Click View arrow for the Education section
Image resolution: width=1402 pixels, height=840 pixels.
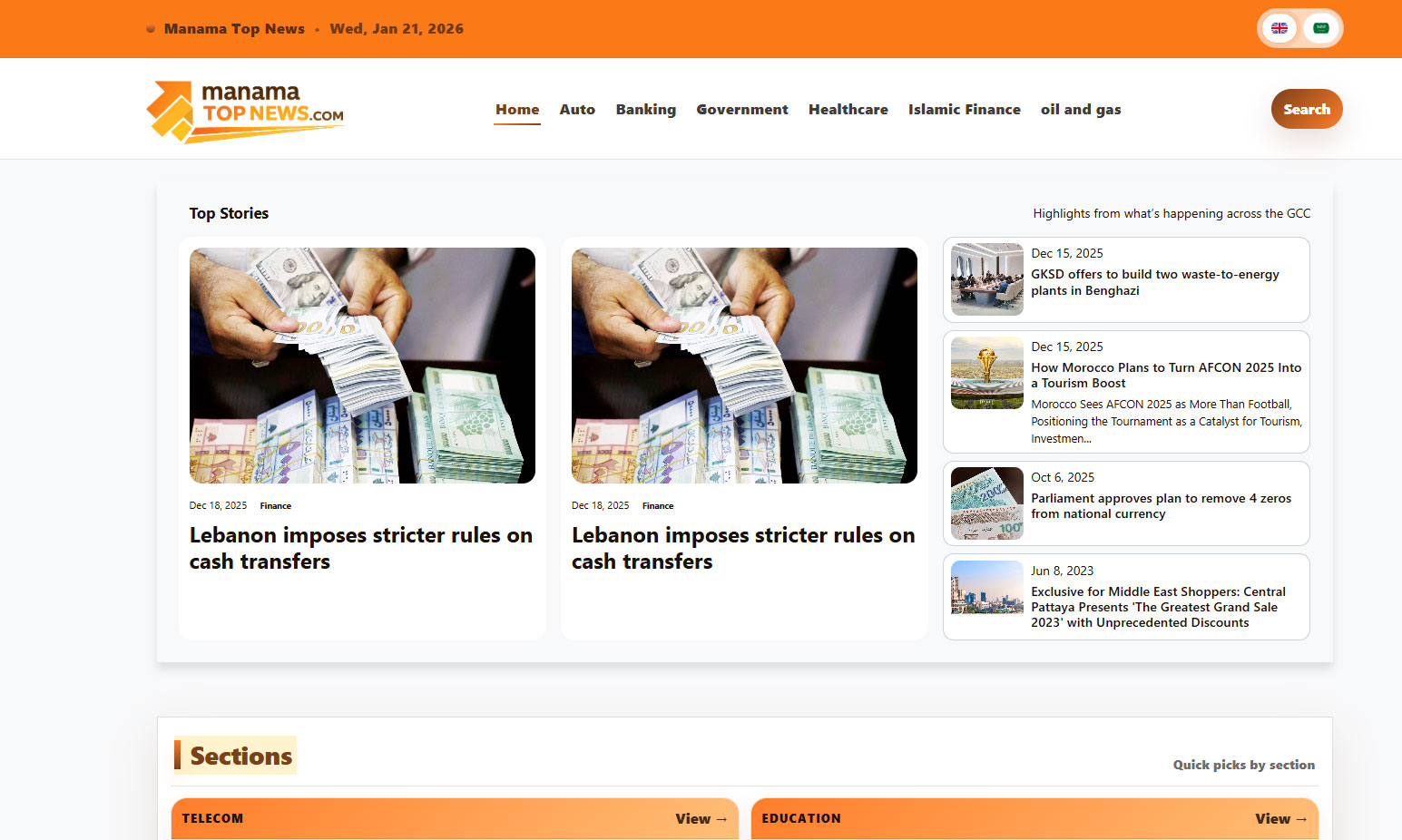1280,819
